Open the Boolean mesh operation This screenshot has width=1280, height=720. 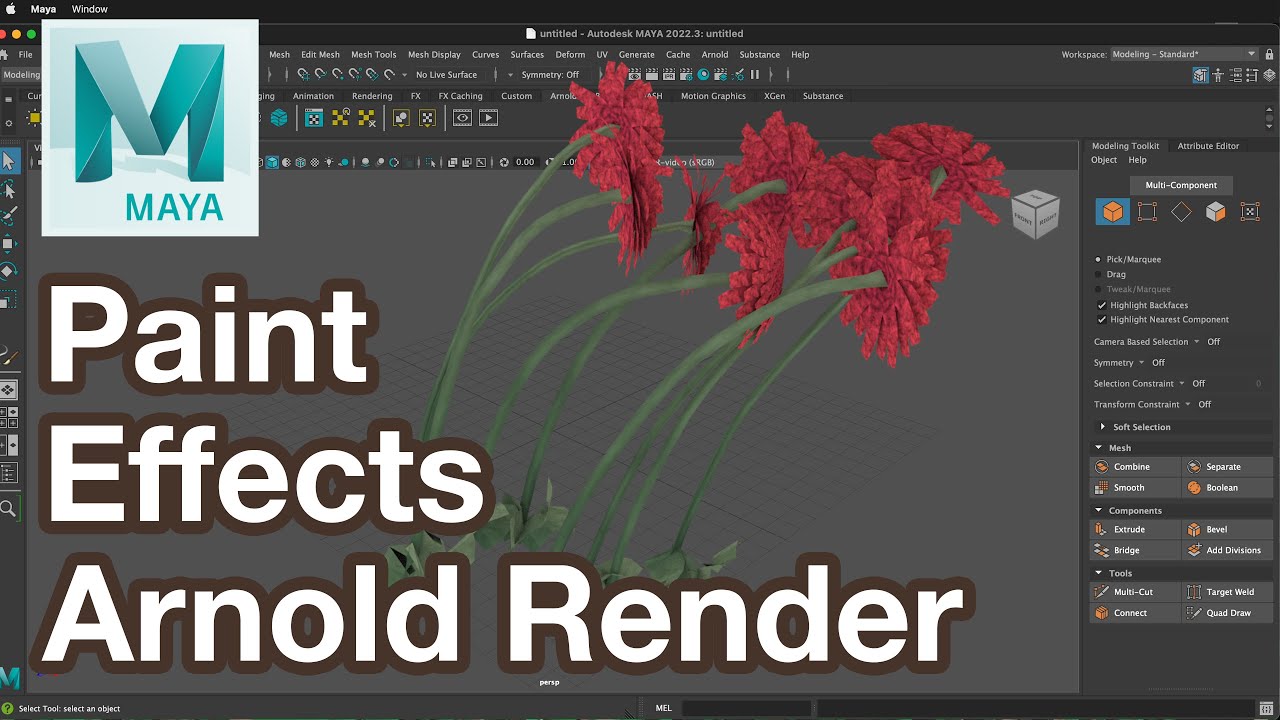pyautogui.click(x=1227, y=488)
